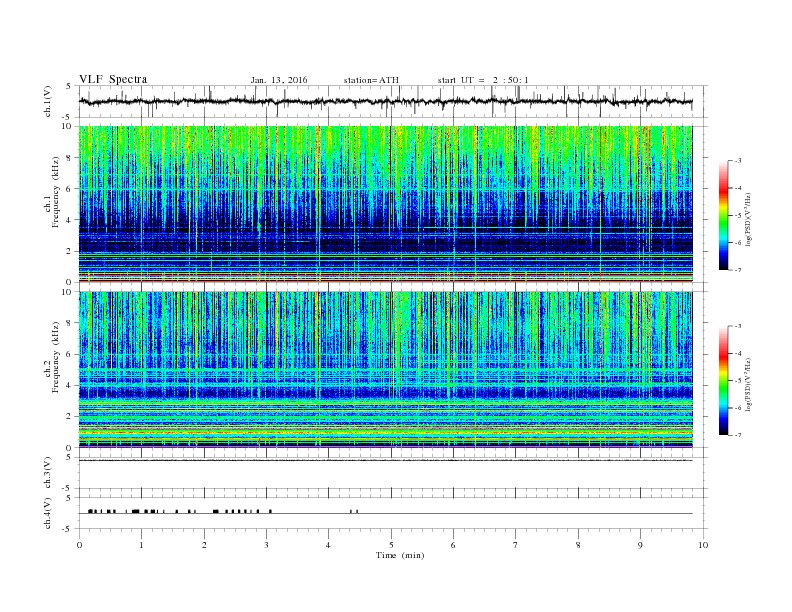Click inside the ch.1 spectrogram panel

[385, 204]
